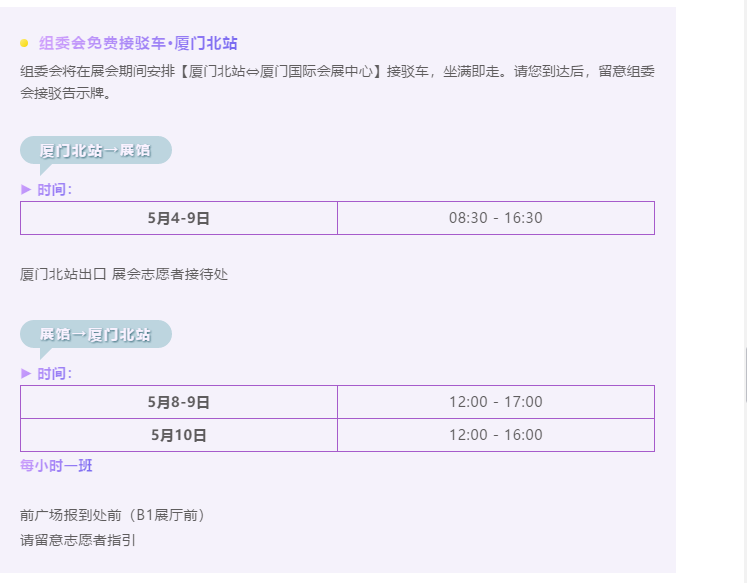Click the second 时间： label above return table
747x583 pixels.
click(x=55, y=373)
